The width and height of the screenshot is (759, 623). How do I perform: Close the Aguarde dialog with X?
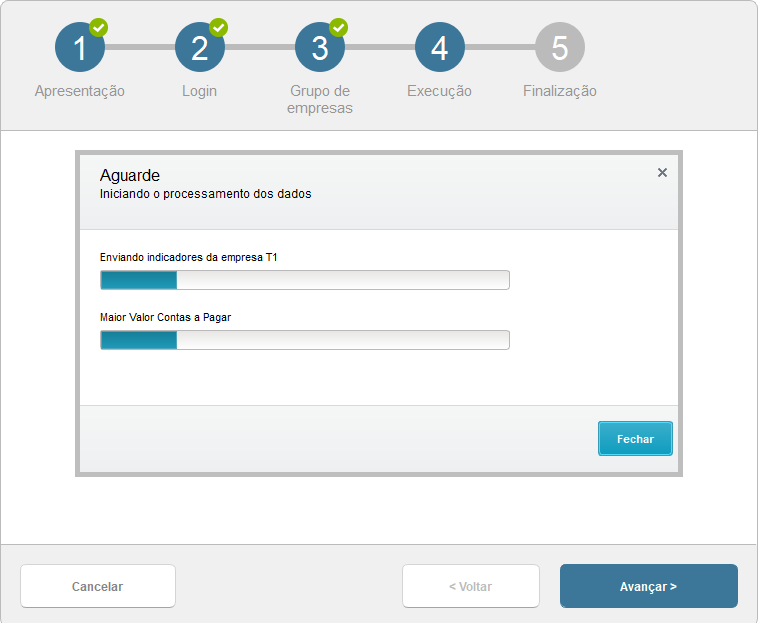[662, 173]
